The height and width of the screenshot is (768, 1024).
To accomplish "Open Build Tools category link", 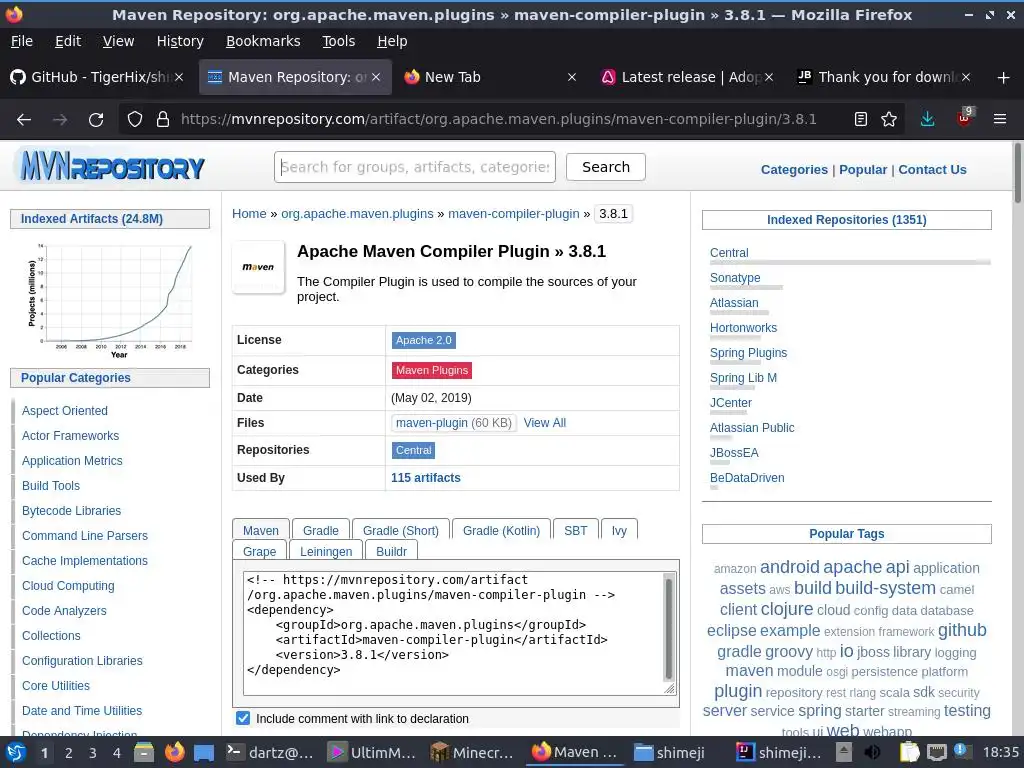I will pos(51,486).
